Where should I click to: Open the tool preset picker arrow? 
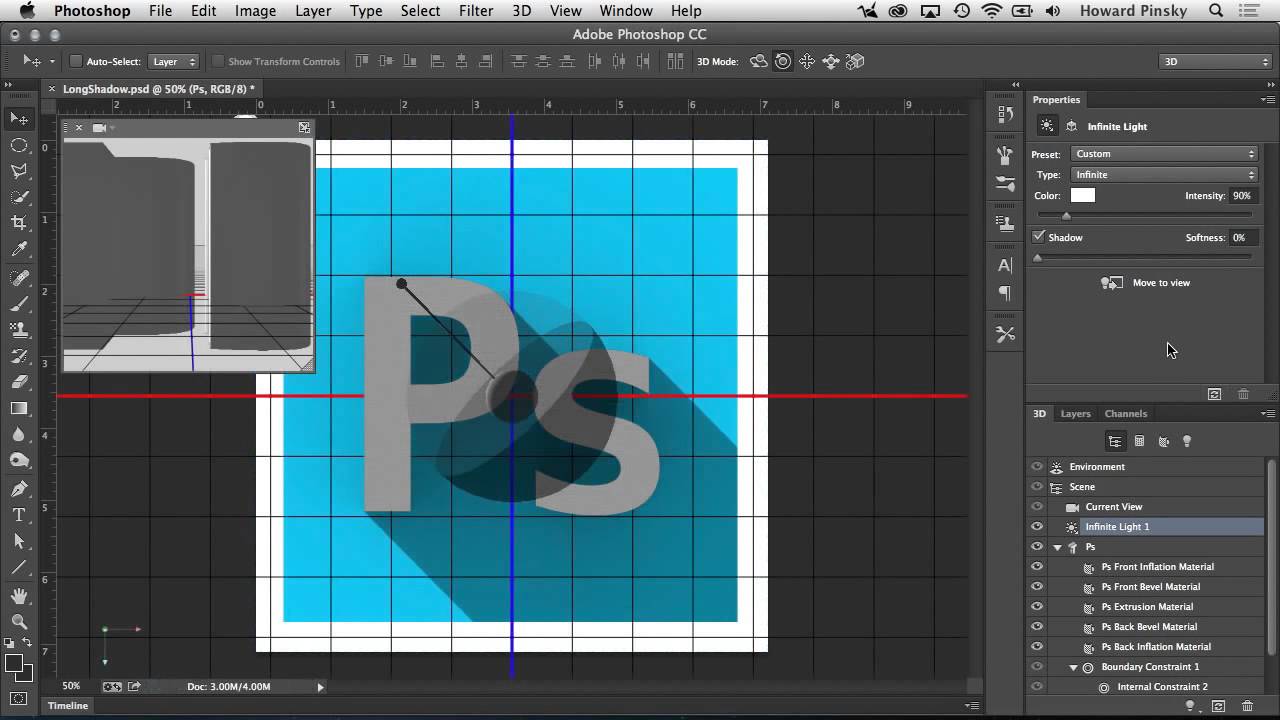click(x=52, y=62)
